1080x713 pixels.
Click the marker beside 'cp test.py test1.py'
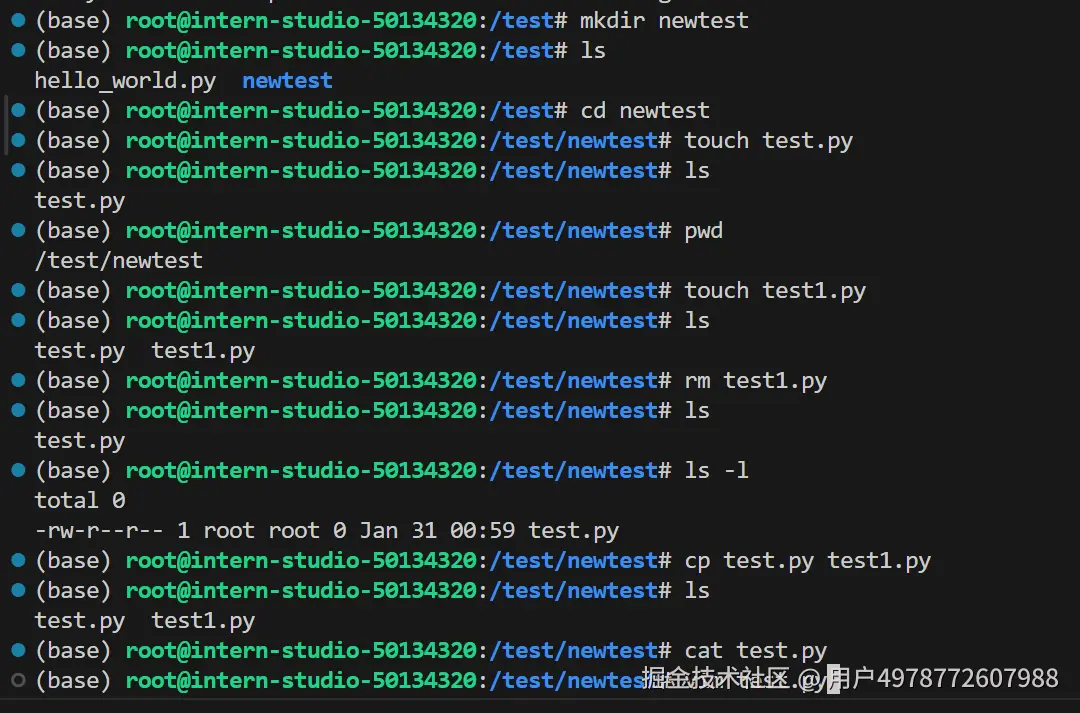[17, 560]
